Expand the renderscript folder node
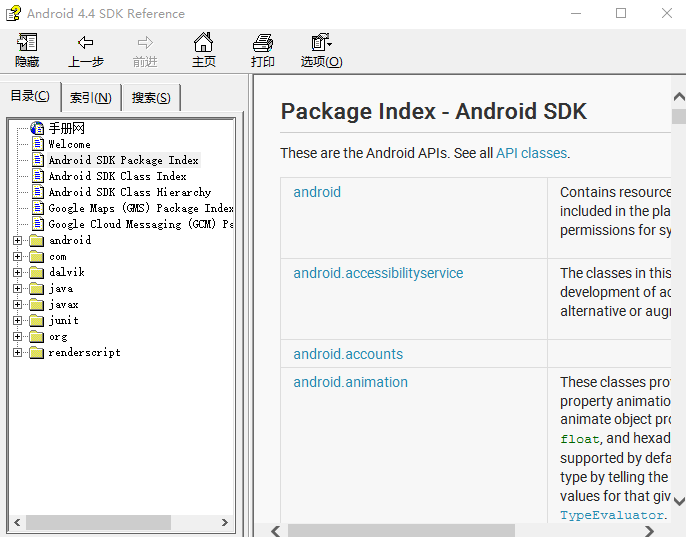The image size is (686, 537). coord(17,352)
